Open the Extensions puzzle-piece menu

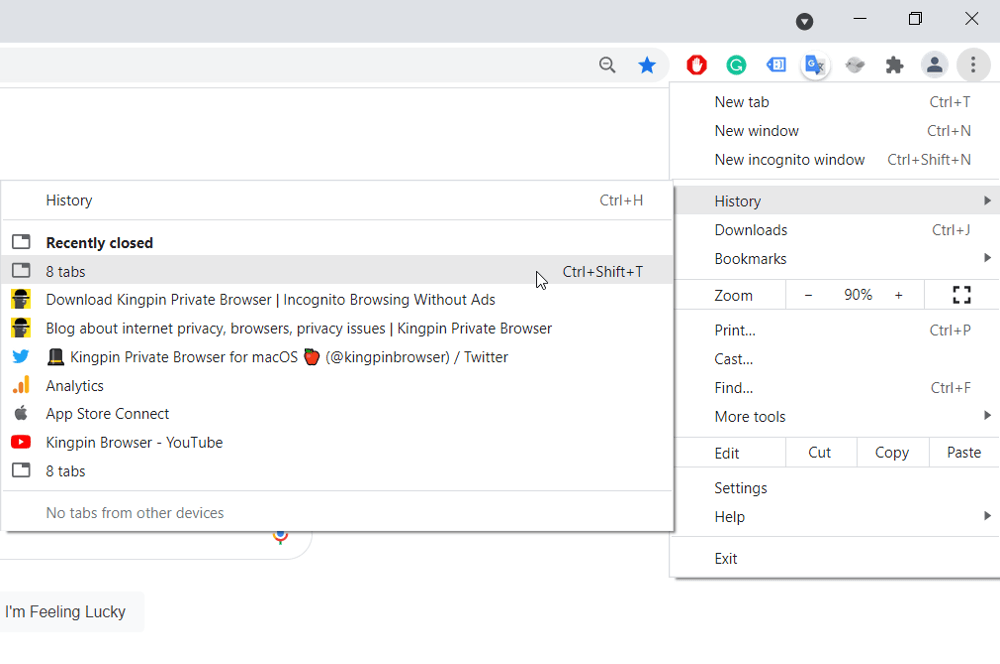tap(894, 64)
